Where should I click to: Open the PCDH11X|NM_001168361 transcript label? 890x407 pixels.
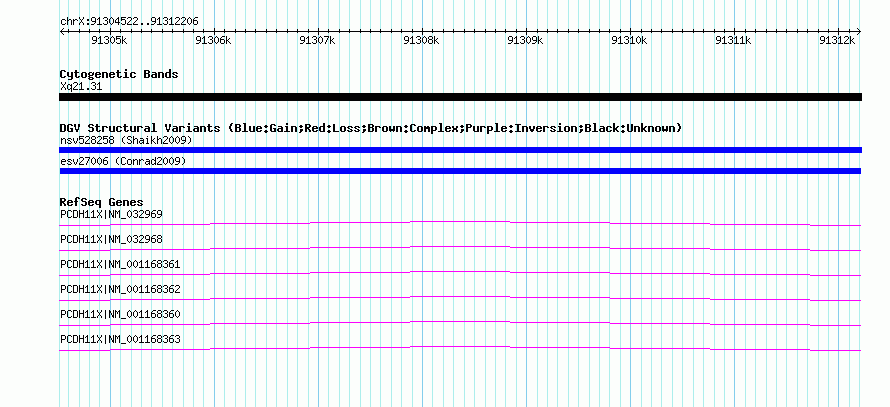(x=120, y=265)
